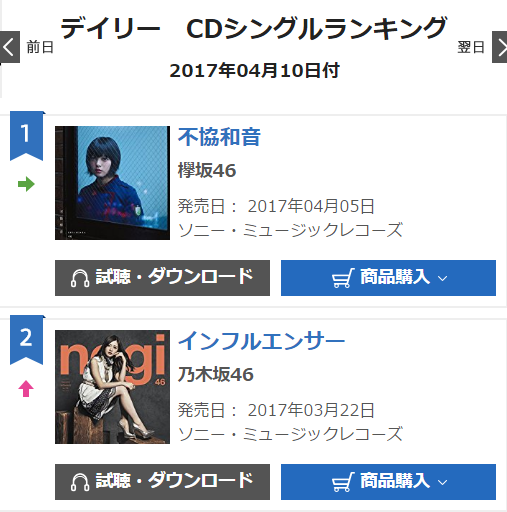Click the rank 2 ribbon badge
This screenshot has height=512, width=507.
[26, 340]
